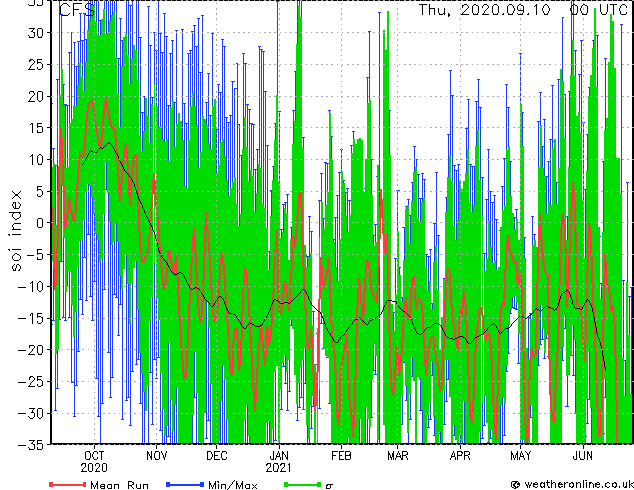Click the 'NOV' x-axis label
Viewport: 634px width, 490px height.
pos(156,456)
